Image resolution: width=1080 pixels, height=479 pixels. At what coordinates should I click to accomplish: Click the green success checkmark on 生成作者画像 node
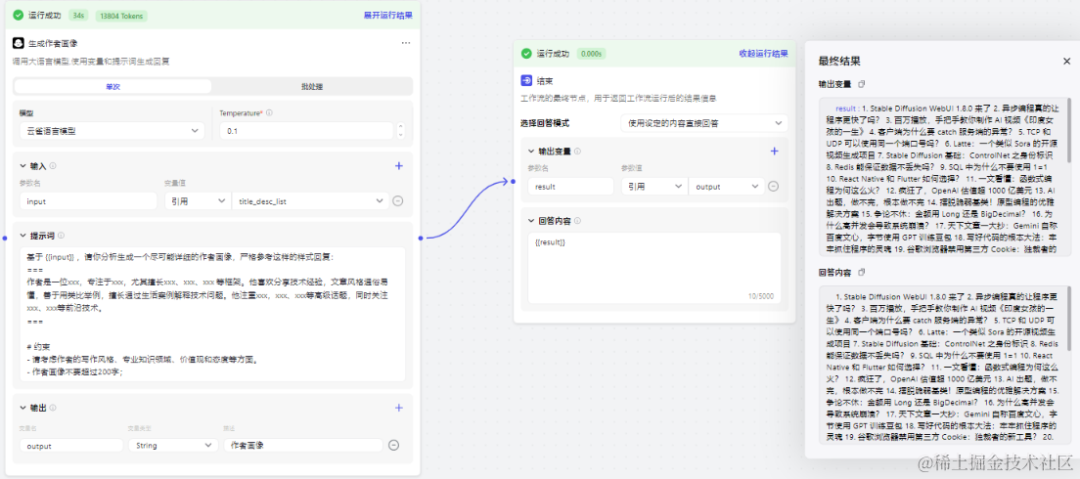pos(18,15)
